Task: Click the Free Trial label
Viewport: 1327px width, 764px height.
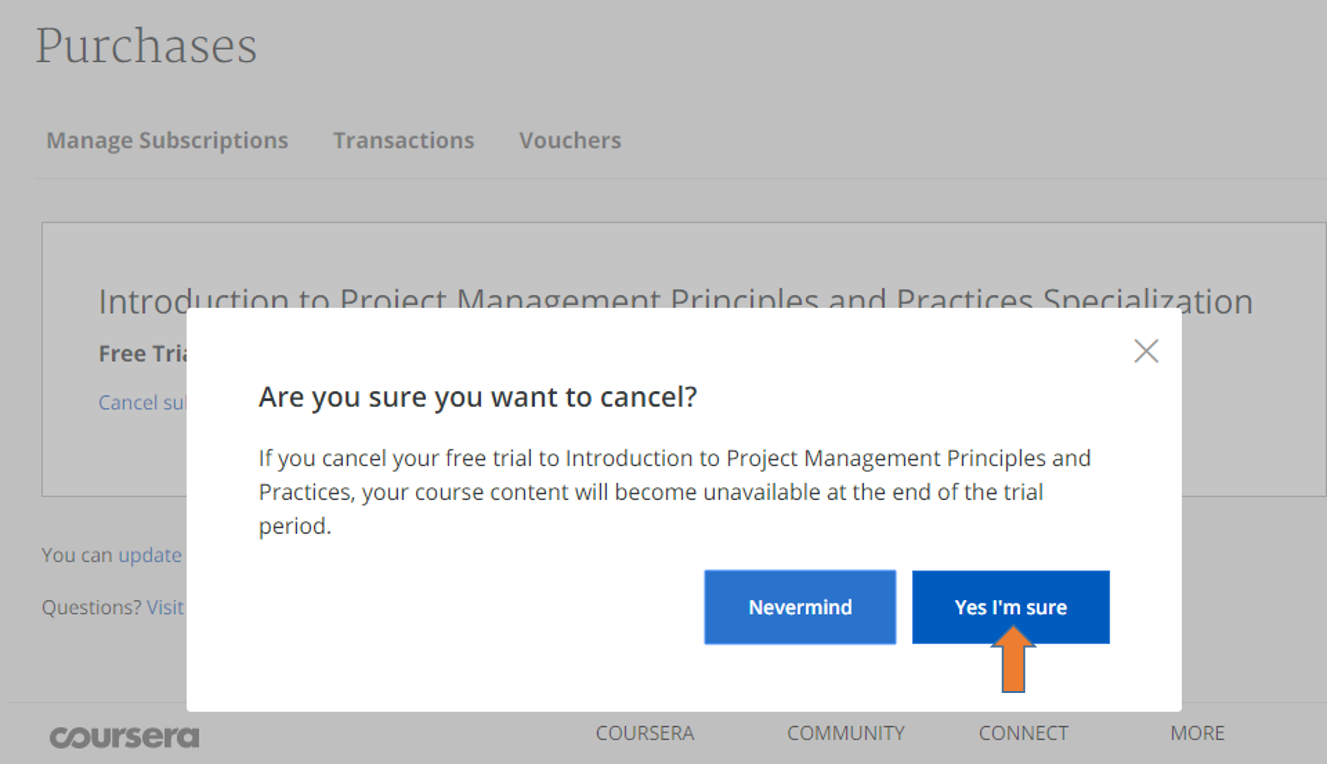Action: coord(142,354)
